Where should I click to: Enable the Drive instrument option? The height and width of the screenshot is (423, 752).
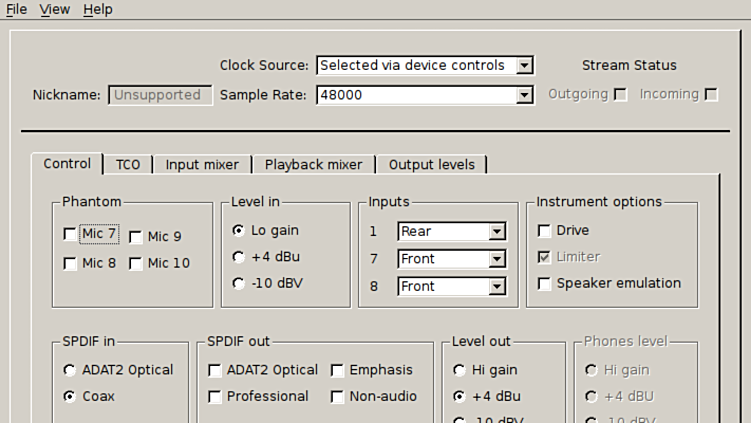point(544,231)
